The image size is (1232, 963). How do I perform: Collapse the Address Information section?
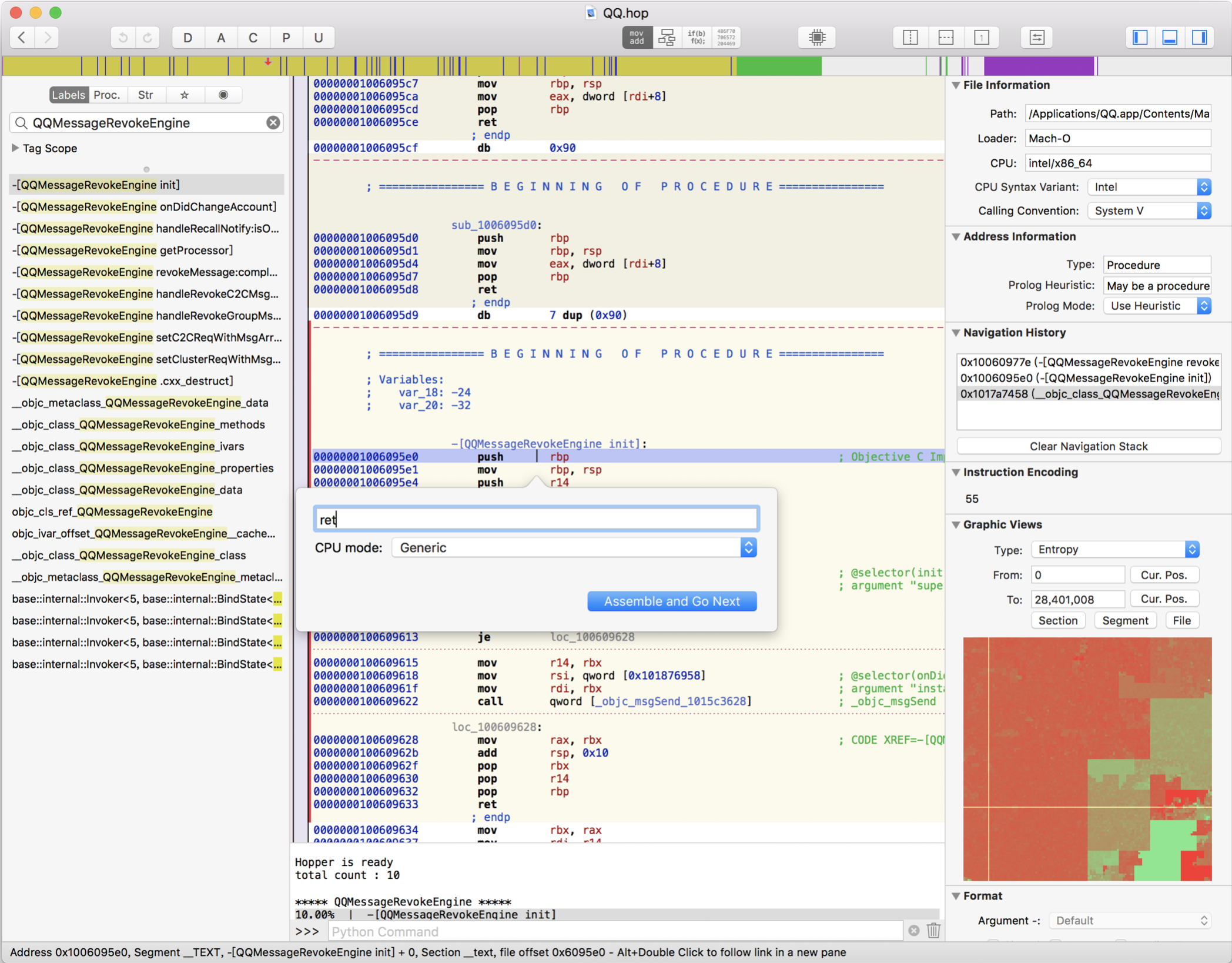click(956, 237)
